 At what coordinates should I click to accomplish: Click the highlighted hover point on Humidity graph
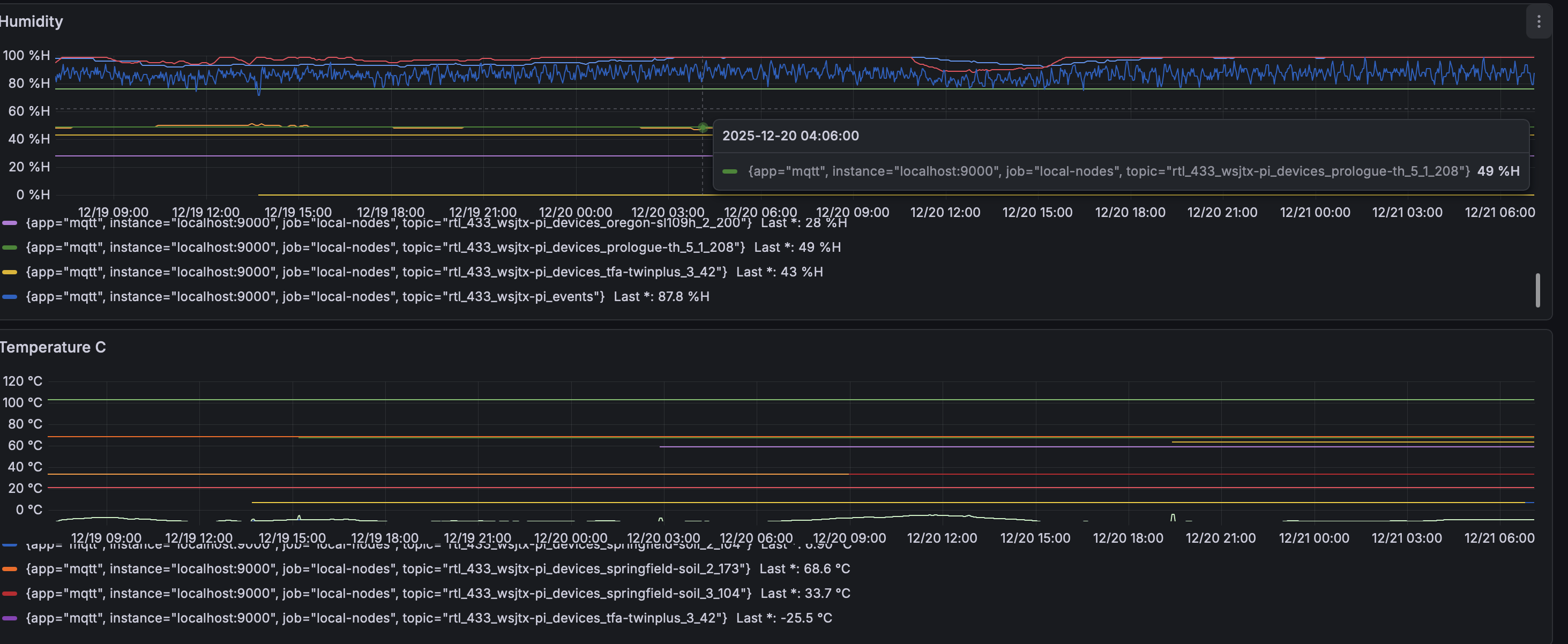pyautogui.click(x=703, y=128)
